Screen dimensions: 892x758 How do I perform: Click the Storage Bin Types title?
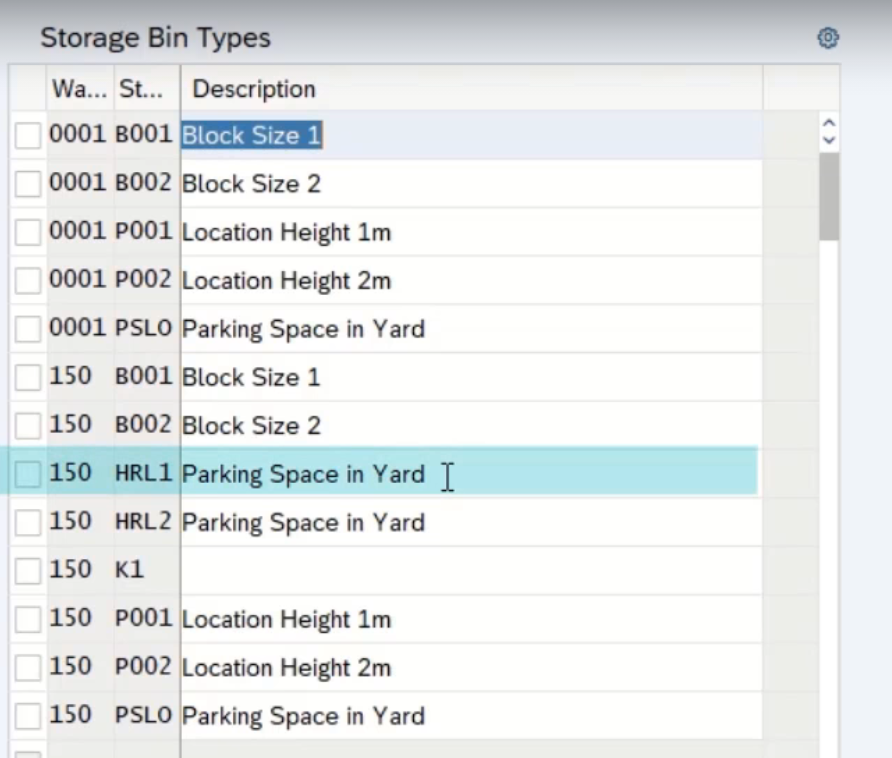(155, 39)
